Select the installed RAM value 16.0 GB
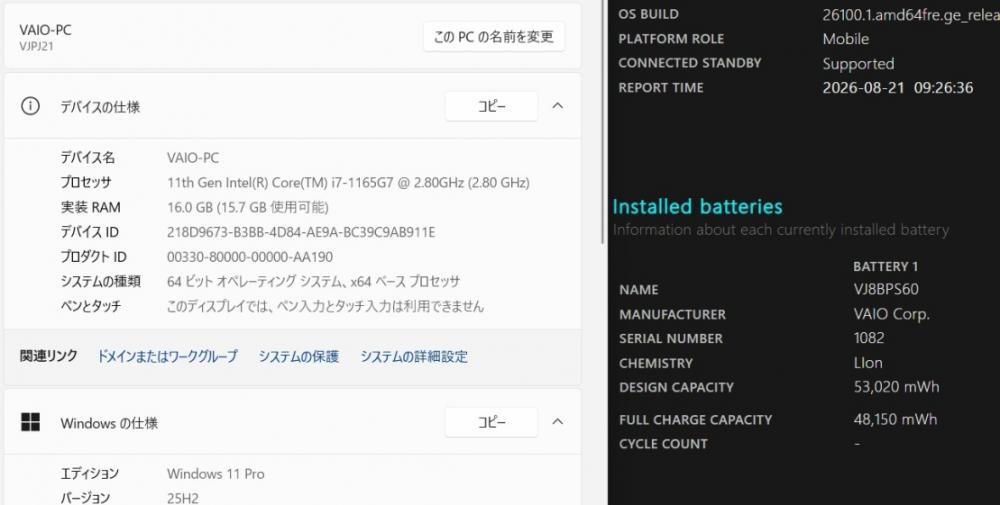The image size is (1000, 505). [247, 207]
